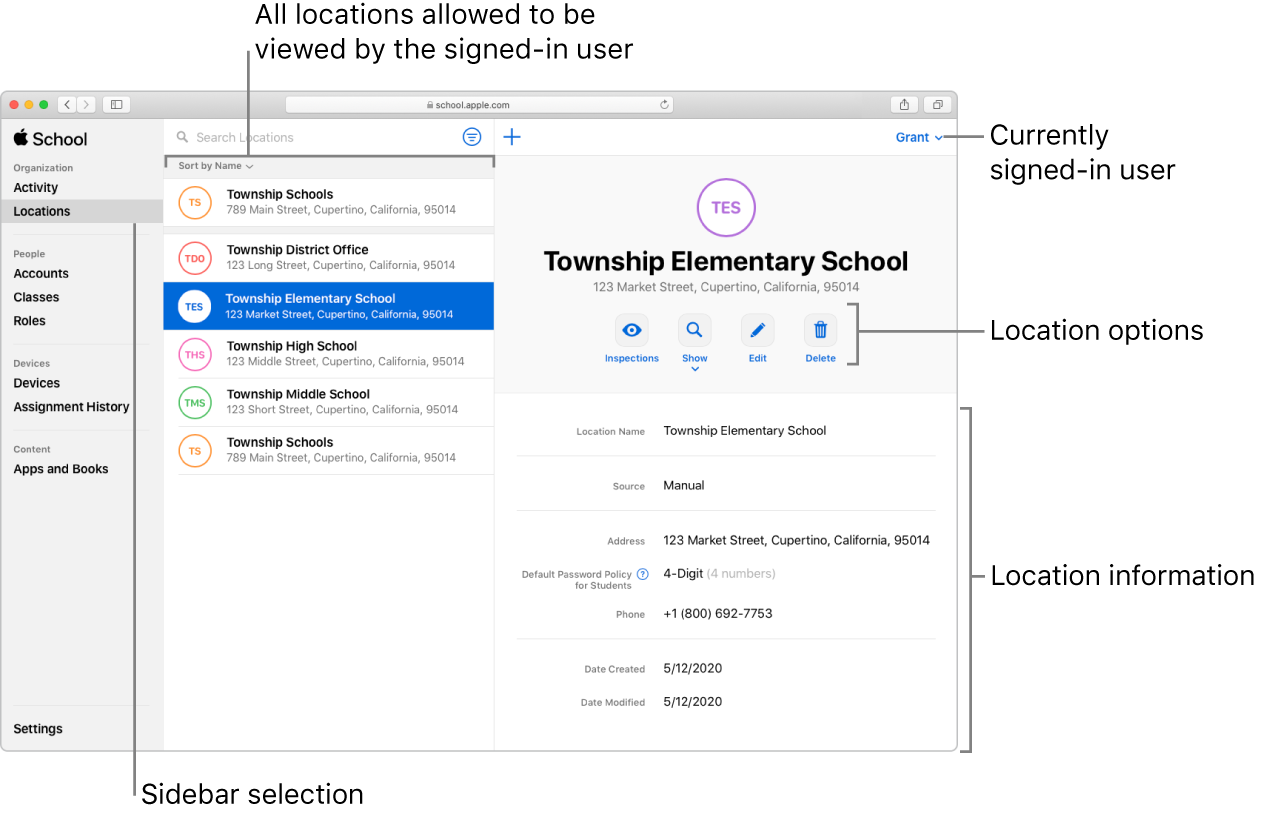Open Apps and Books from the sidebar
This screenshot has width=1261, height=817.
[x=60, y=468]
